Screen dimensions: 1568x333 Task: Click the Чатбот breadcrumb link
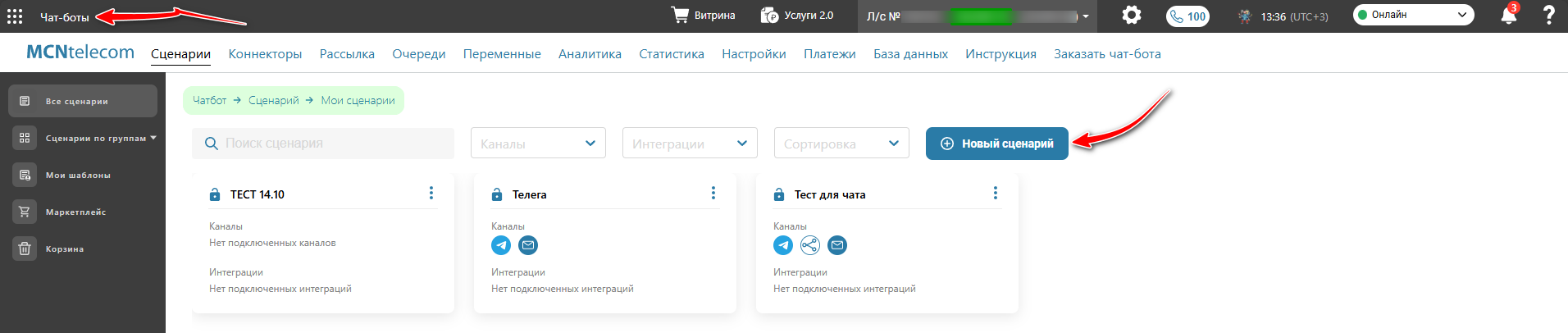(209, 100)
